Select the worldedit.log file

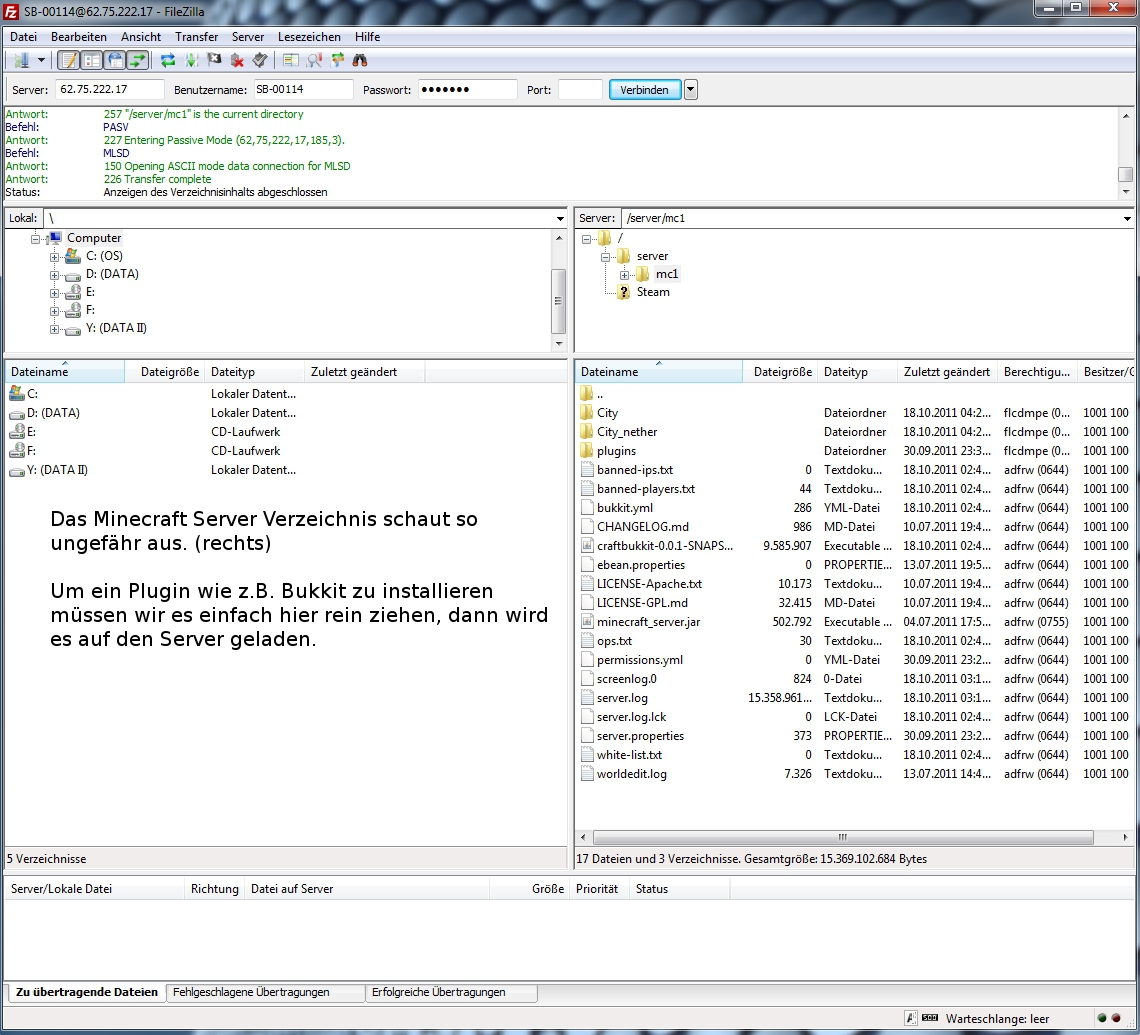pos(632,774)
